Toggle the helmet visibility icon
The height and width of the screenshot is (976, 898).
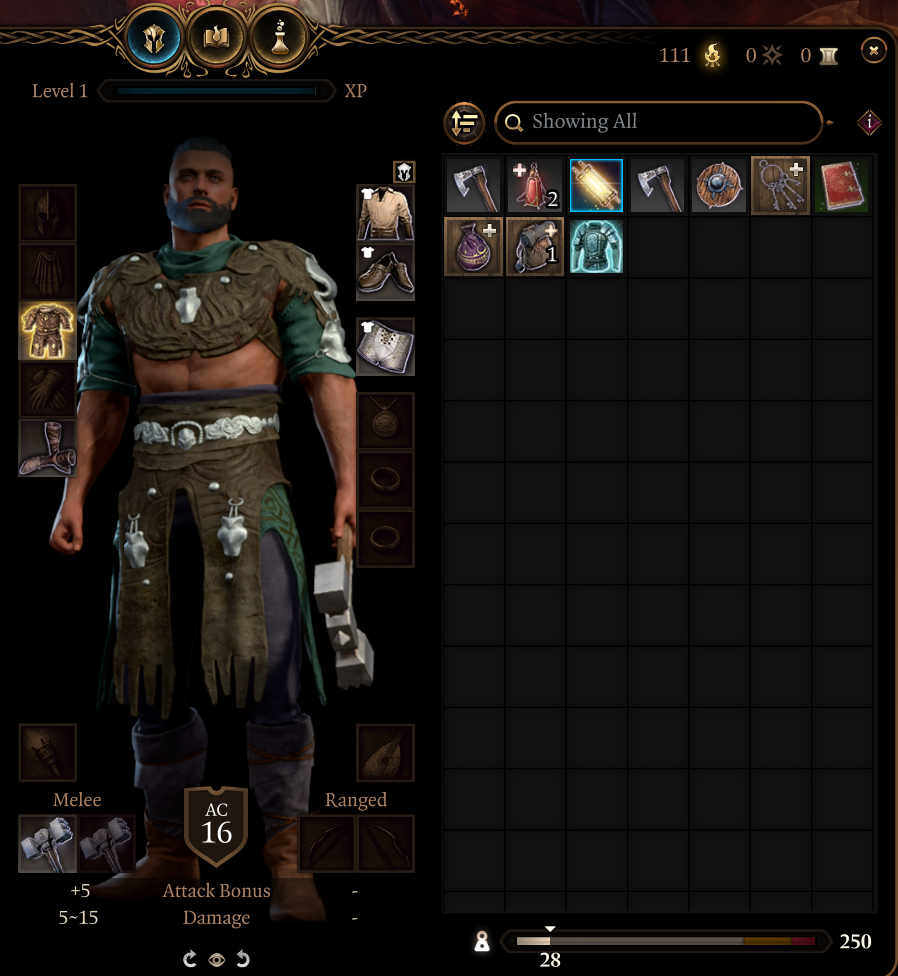[404, 172]
